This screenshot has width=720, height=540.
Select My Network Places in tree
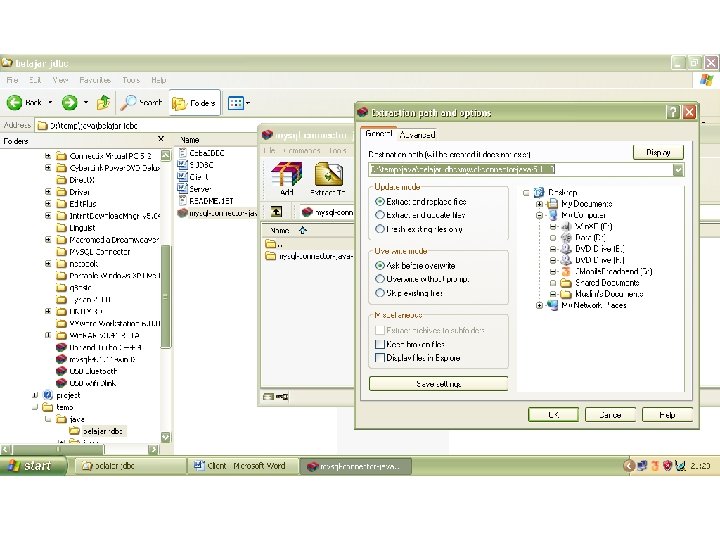click(x=587, y=305)
